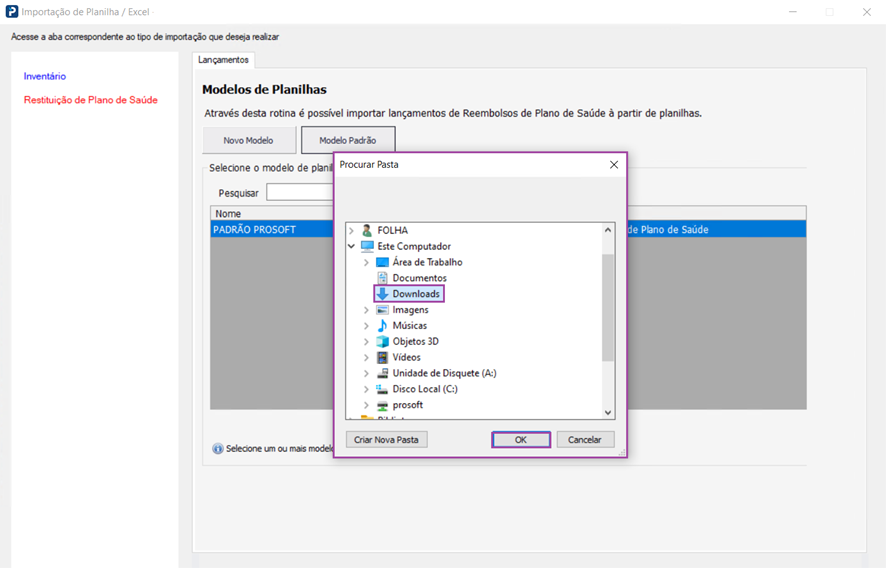
Task: Expand the Disco Local (C:) node
Action: coord(366,389)
